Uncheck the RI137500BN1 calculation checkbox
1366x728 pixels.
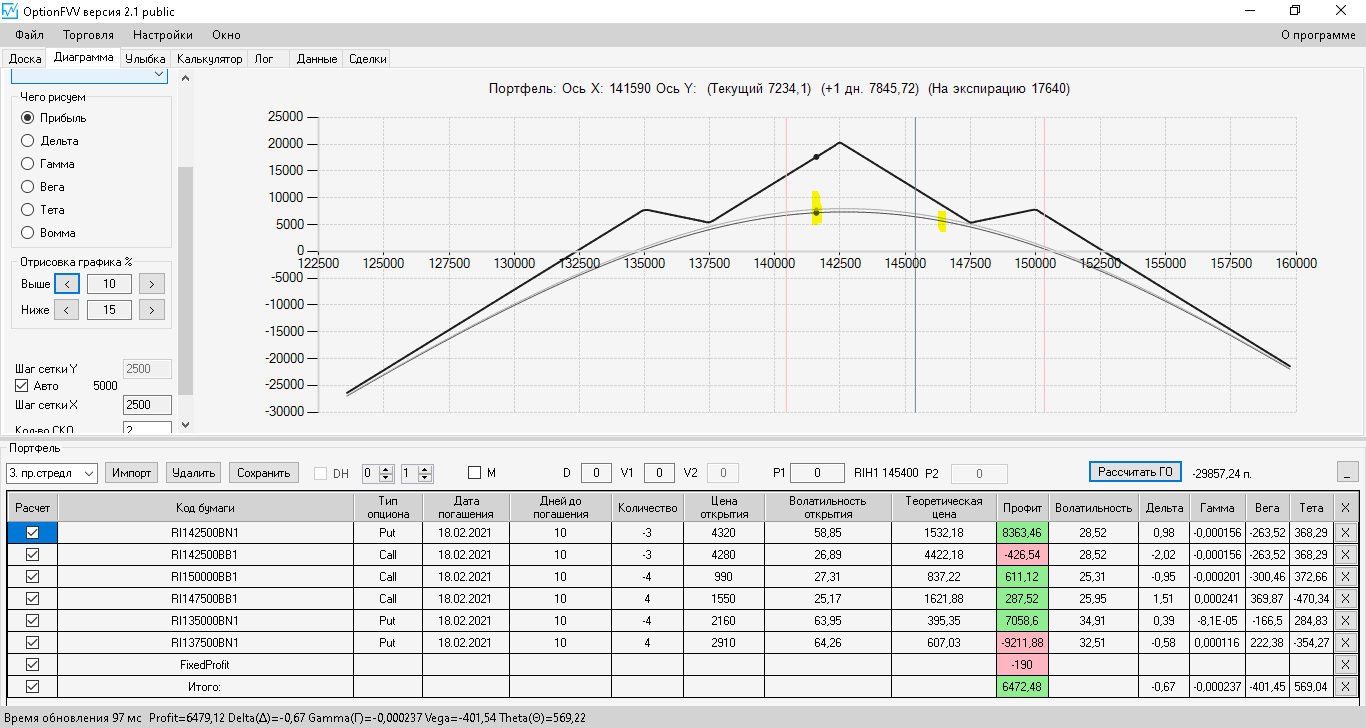32,642
